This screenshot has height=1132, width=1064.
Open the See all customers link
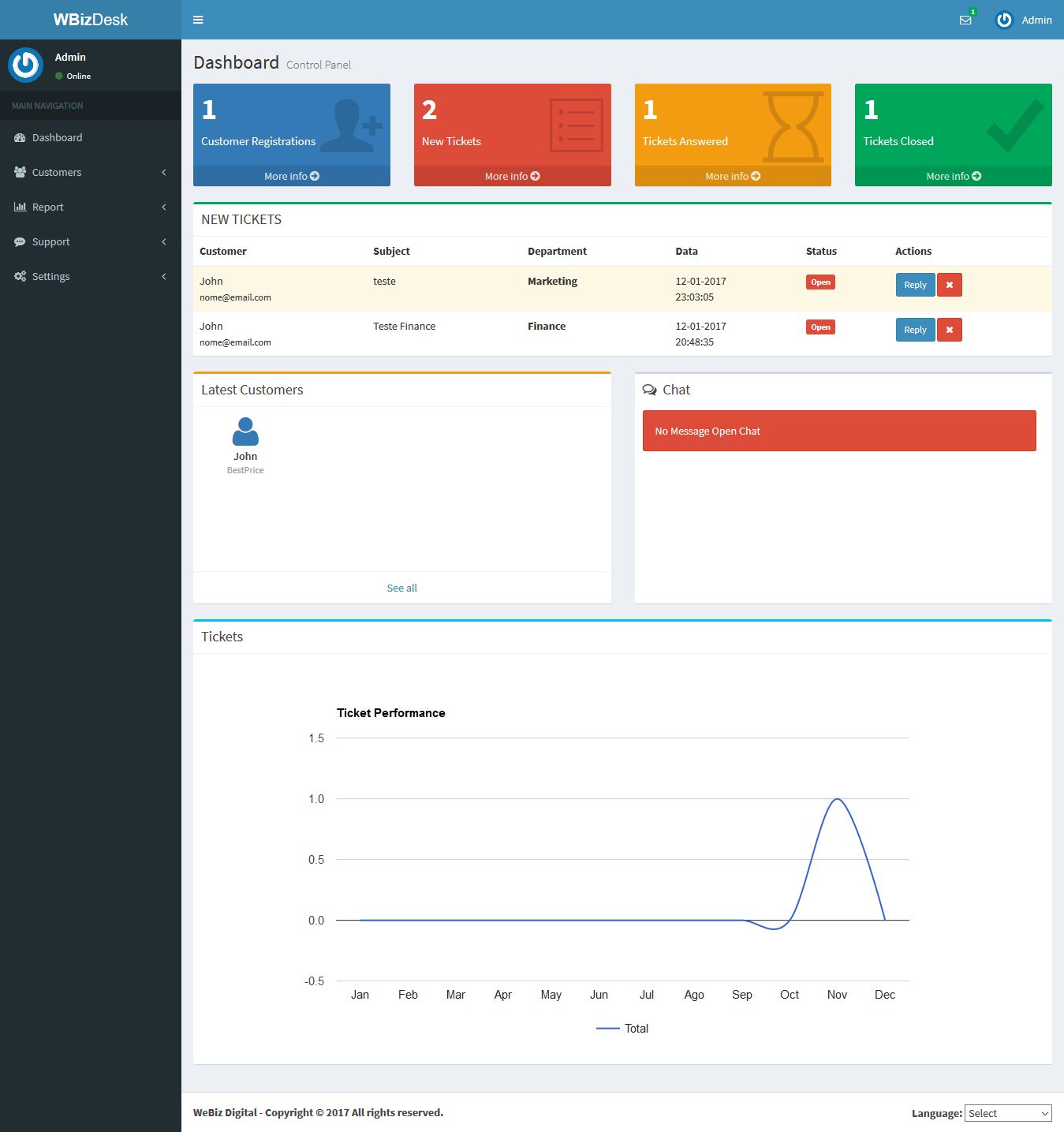[401, 588]
